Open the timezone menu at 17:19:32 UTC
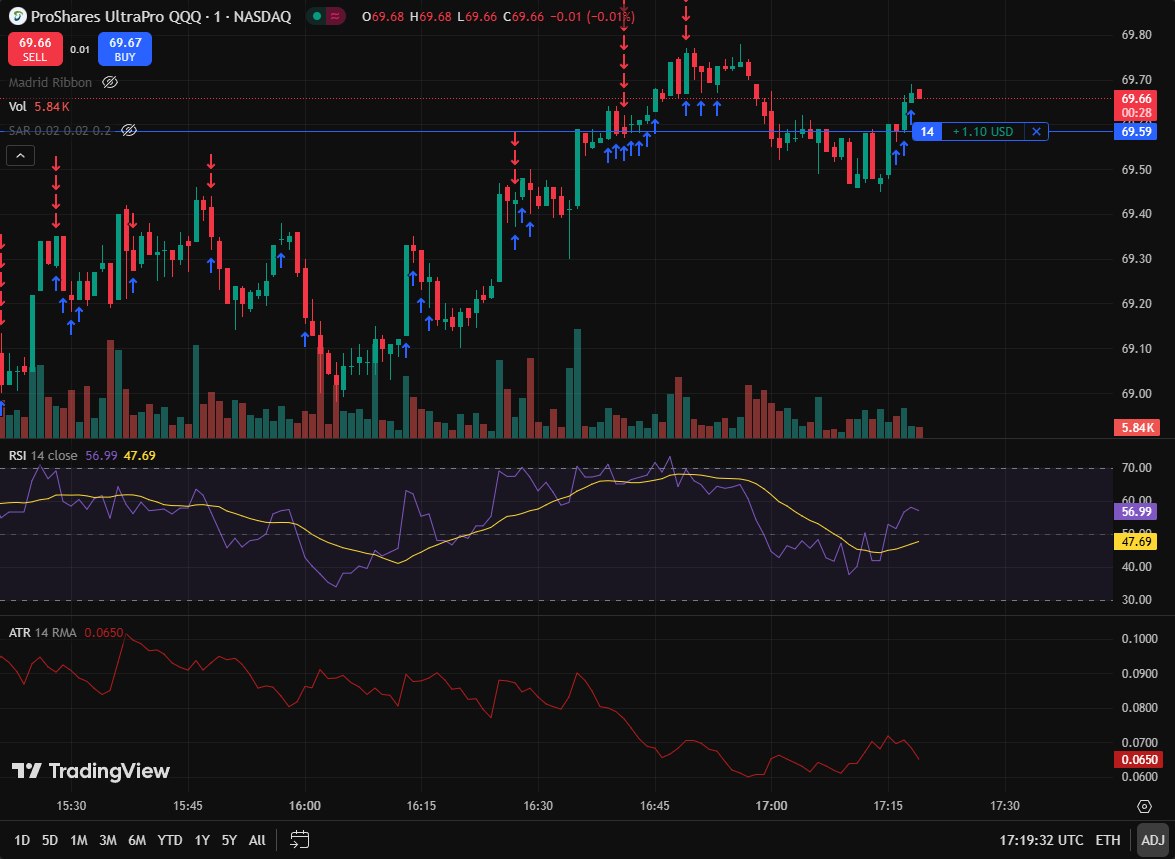The height and width of the screenshot is (859, 1175). [1039, 840]
